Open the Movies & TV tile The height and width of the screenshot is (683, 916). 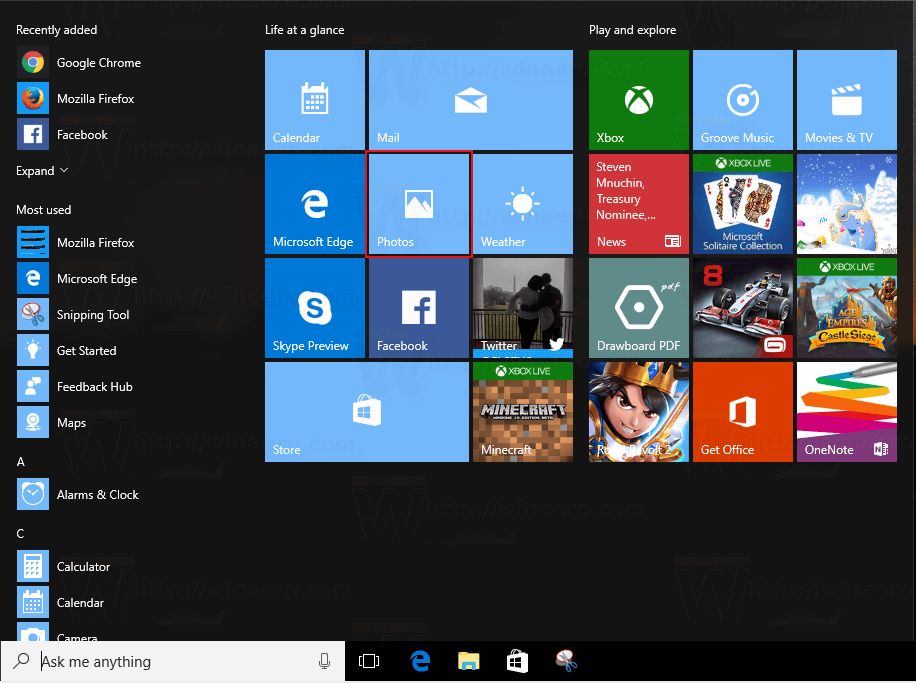pyautogui.click(x=847, y=99)
